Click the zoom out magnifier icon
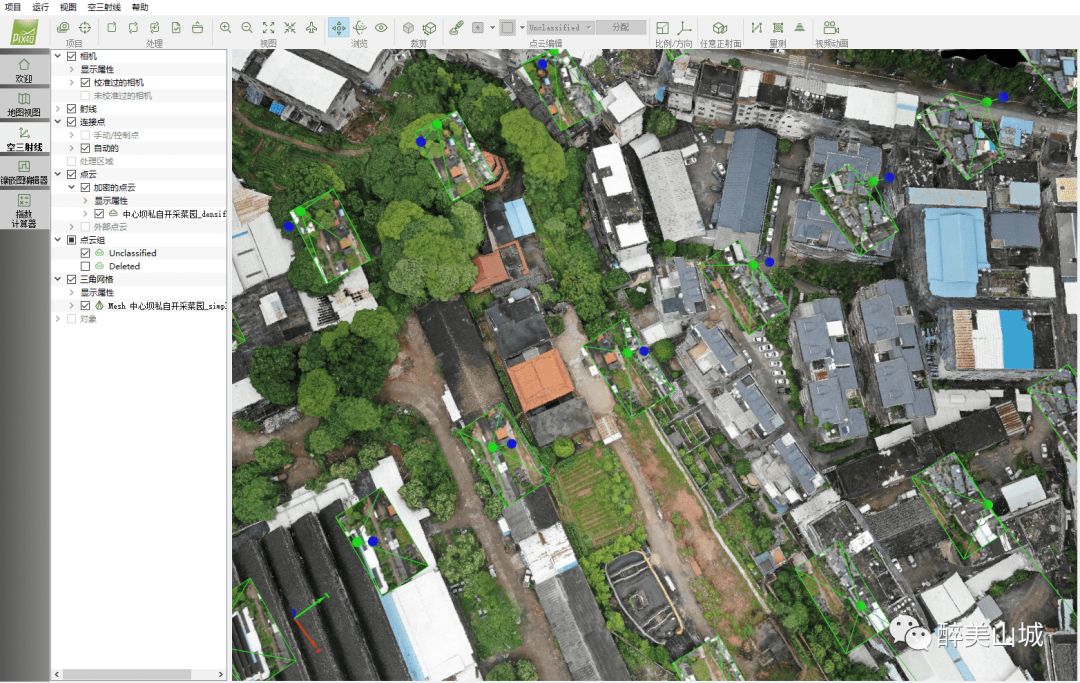 point(247,28)
